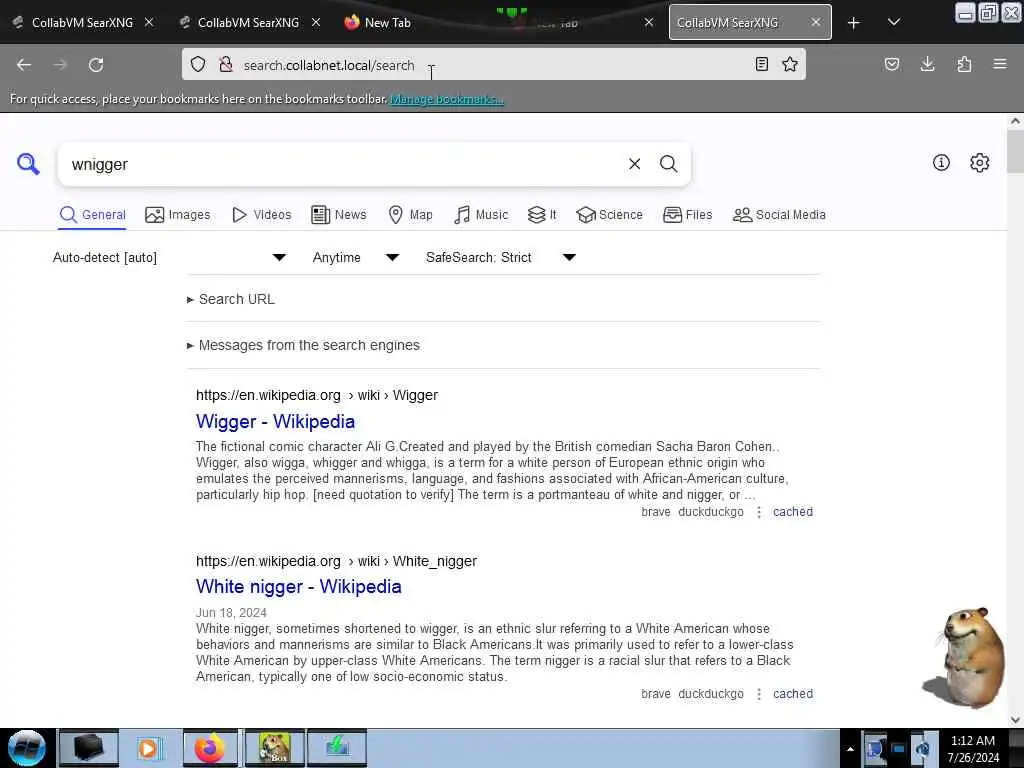Reload the current page
The height and width of the screenshot is (768, 1024).
[96, 65]
